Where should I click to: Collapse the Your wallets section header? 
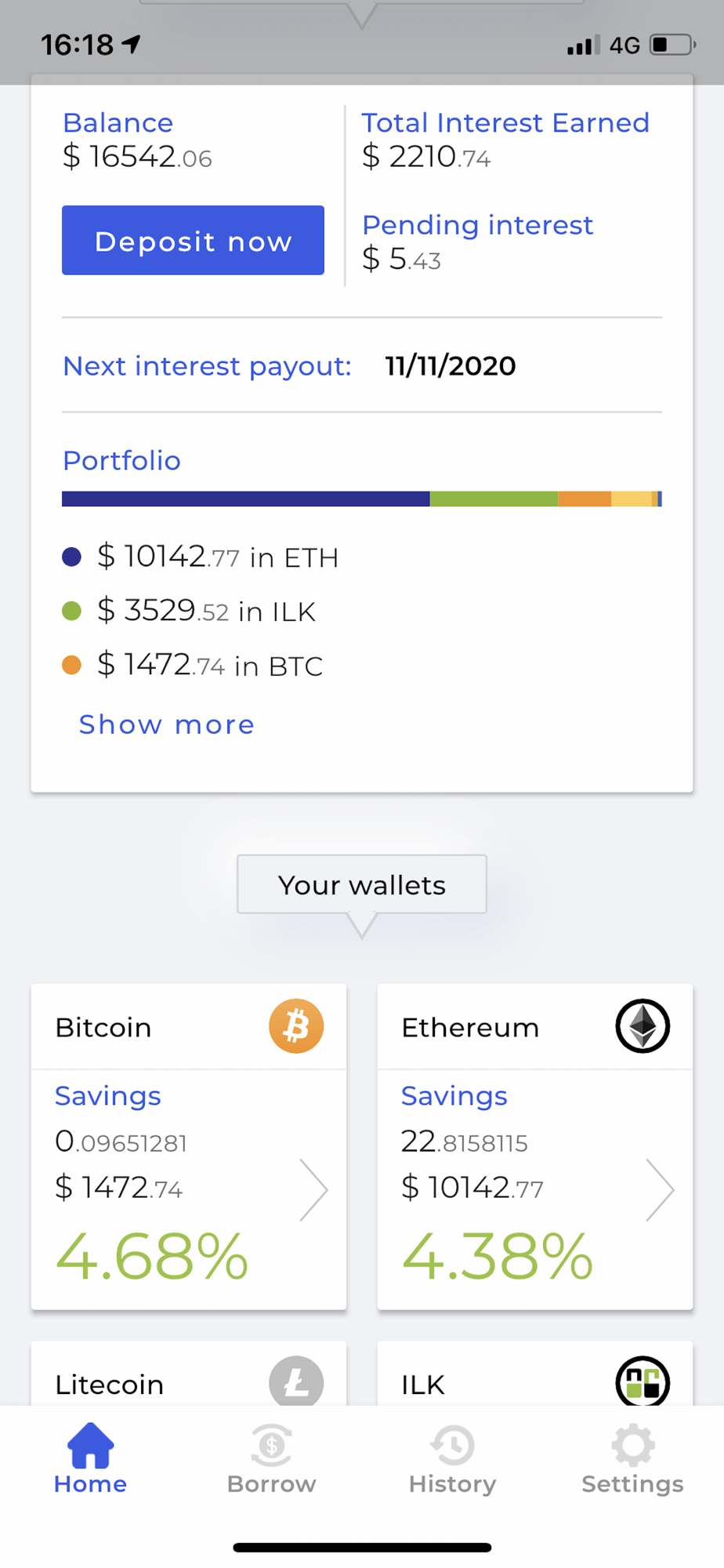point(362,885)
